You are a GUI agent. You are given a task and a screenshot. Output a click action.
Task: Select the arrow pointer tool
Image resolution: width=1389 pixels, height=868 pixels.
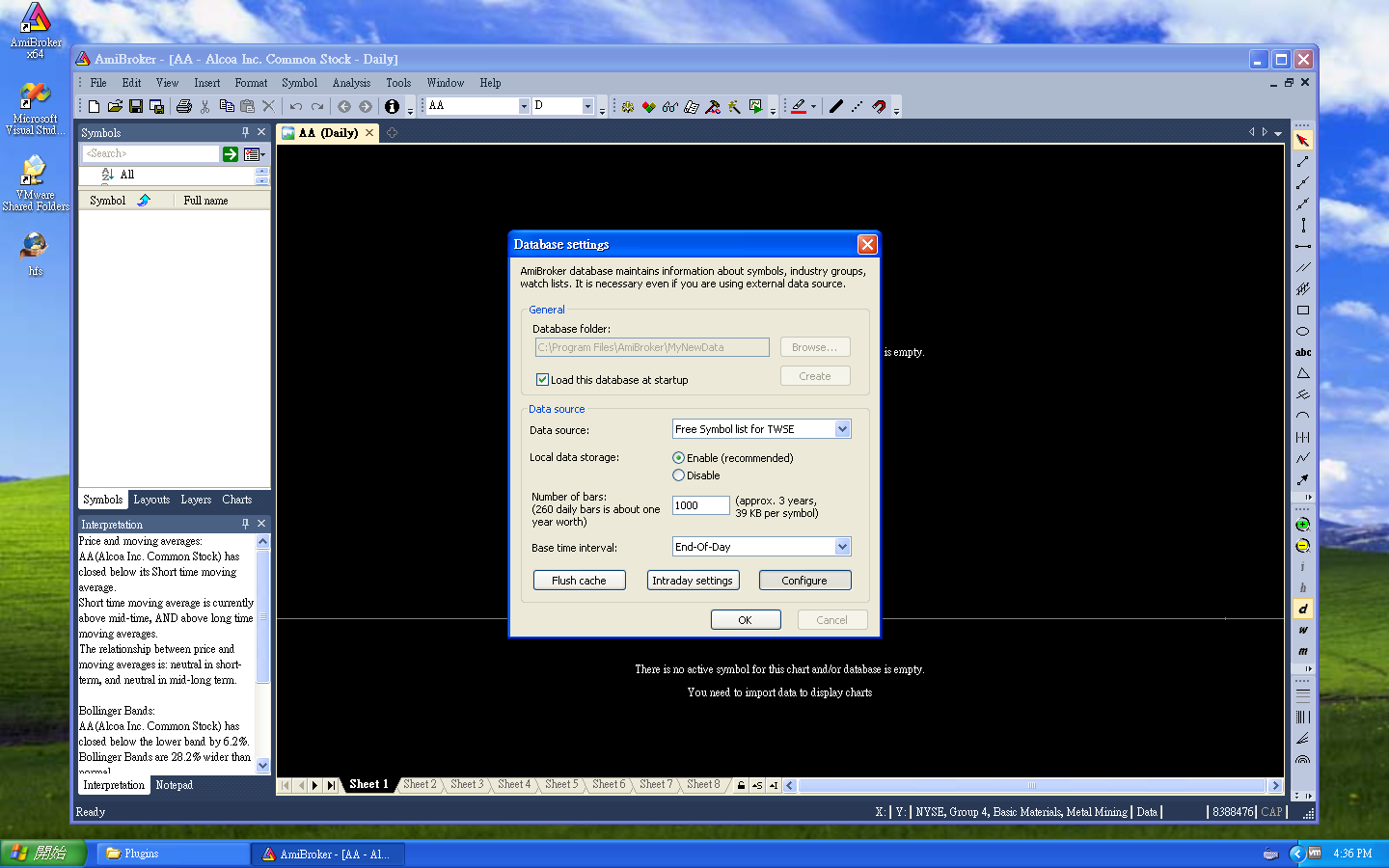(1303, 141)
